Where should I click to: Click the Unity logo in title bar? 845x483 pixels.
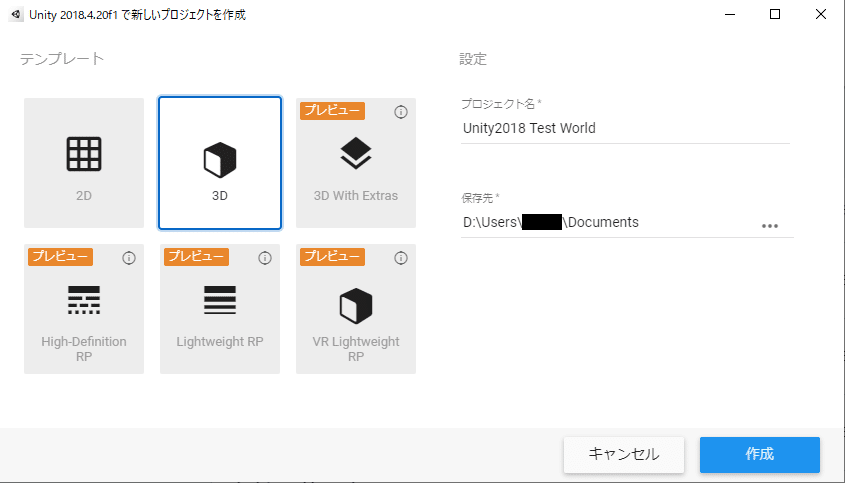click(x=16, y=15)
